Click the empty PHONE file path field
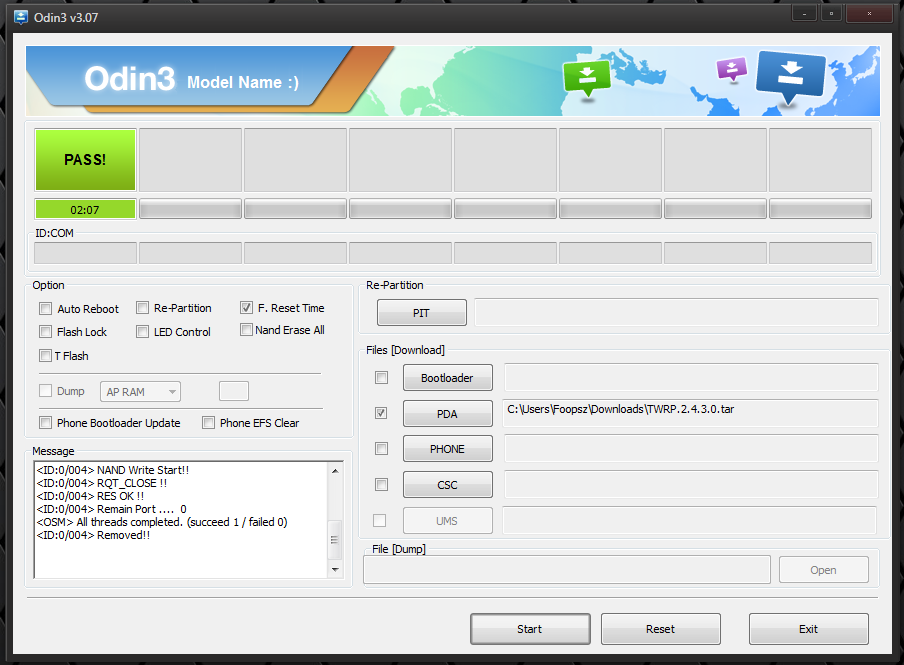This screenshot has height=665, width=904. click(x=691, y=448)
